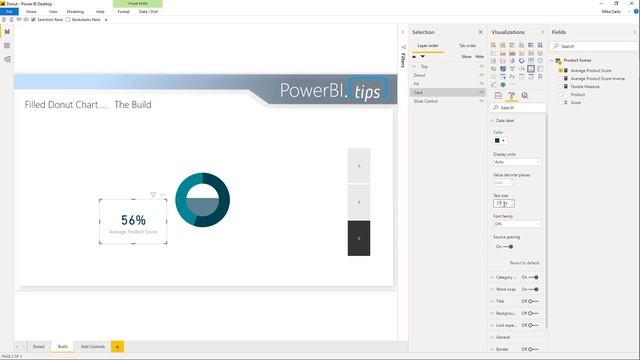Select the Stacked bar chart icon
Image resolution: width=640 pixels, height=360 pixels.
tap(493, 45)
